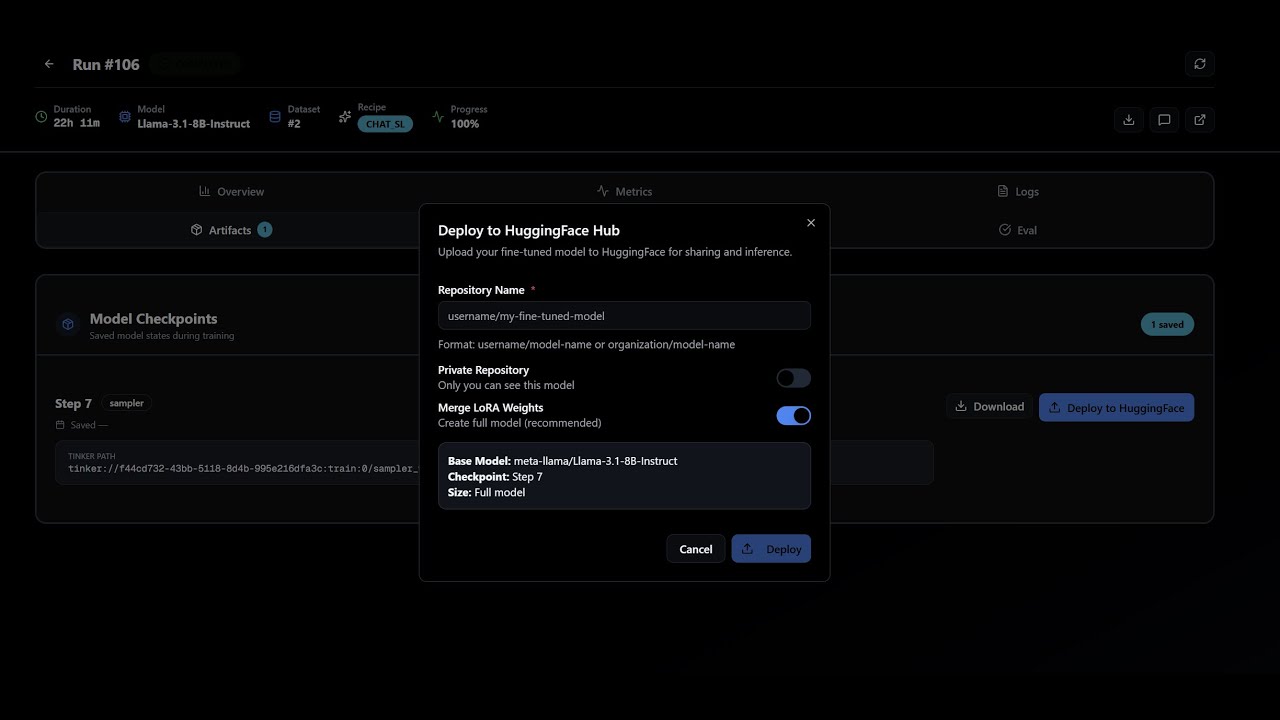This screenshot has width=1280, height=720.
Task: Switch to the Metrics tab
Action: coord(624,191)
